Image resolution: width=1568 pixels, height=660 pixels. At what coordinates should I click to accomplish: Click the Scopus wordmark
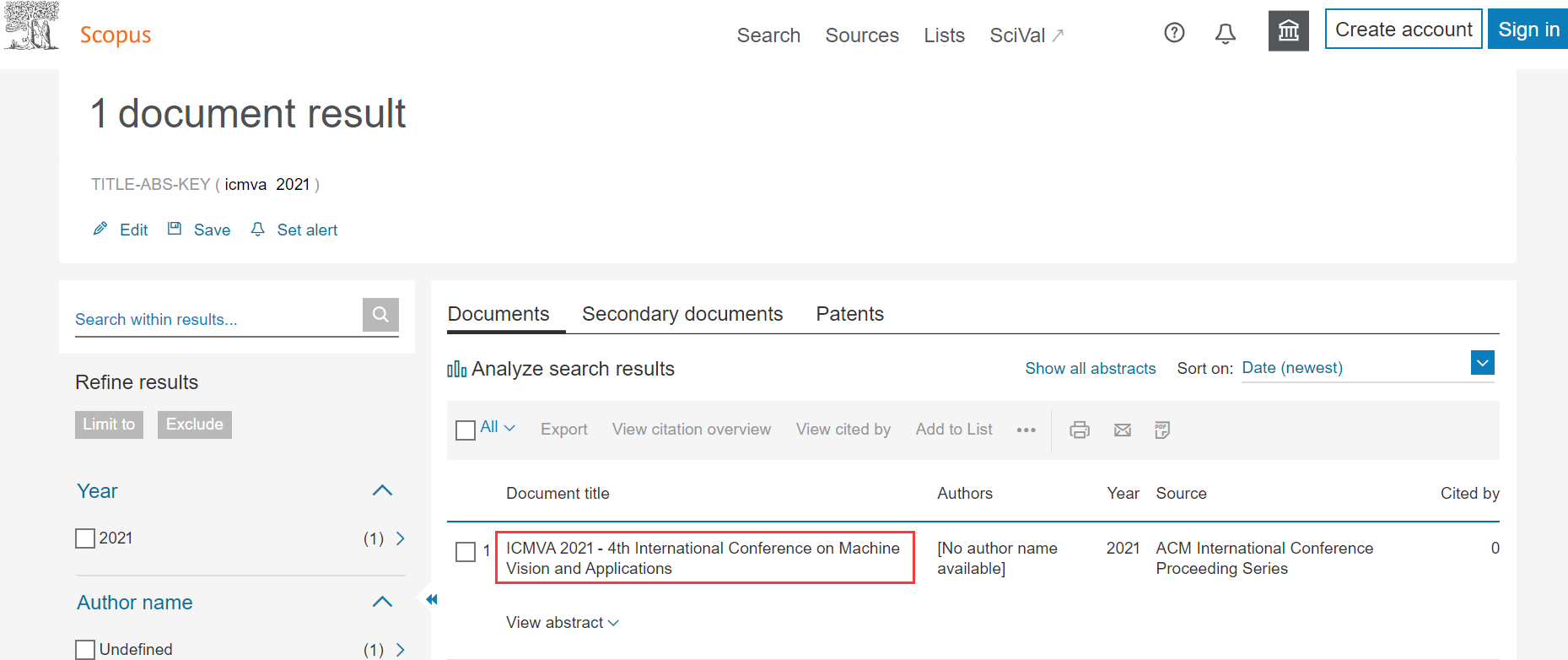pyautogui.click(x=116, y=35)
